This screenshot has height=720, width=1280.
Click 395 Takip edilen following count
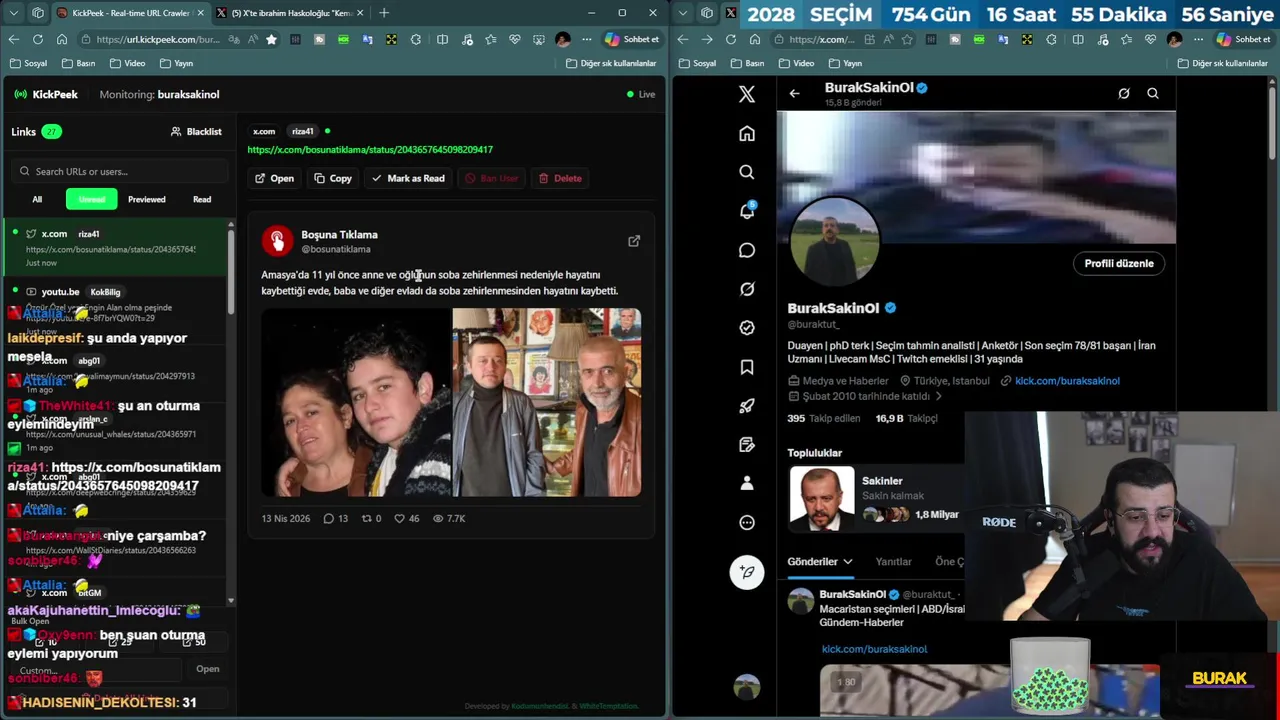(826, 419)
